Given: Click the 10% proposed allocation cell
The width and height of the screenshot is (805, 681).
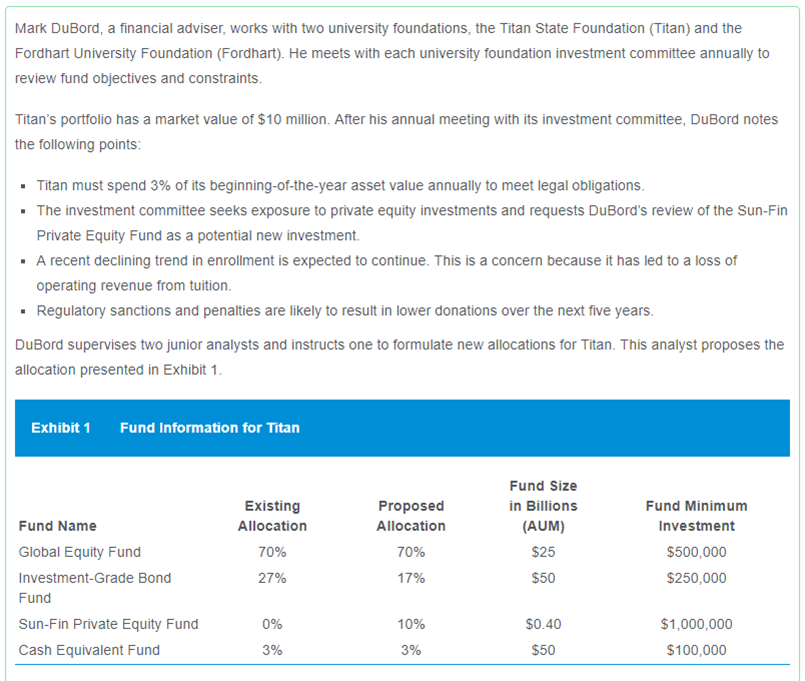Looking at the screenshot, I should coord(411,624).
